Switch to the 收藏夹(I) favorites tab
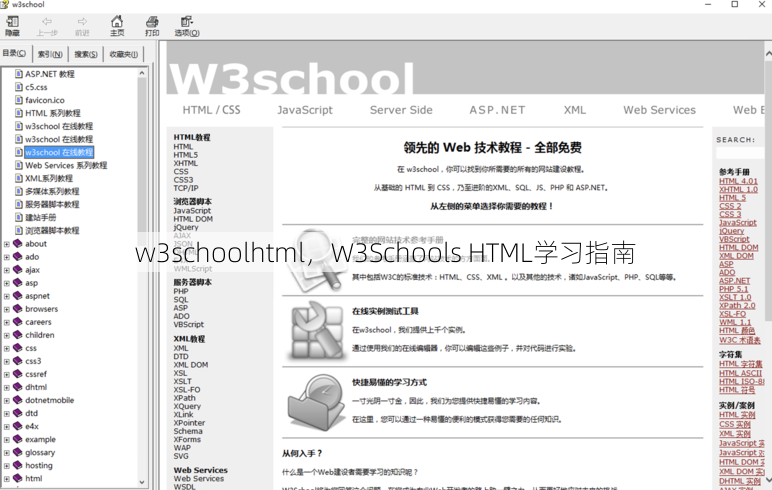The height and width of the screenshot is (490, 772). tap(124, 54)
